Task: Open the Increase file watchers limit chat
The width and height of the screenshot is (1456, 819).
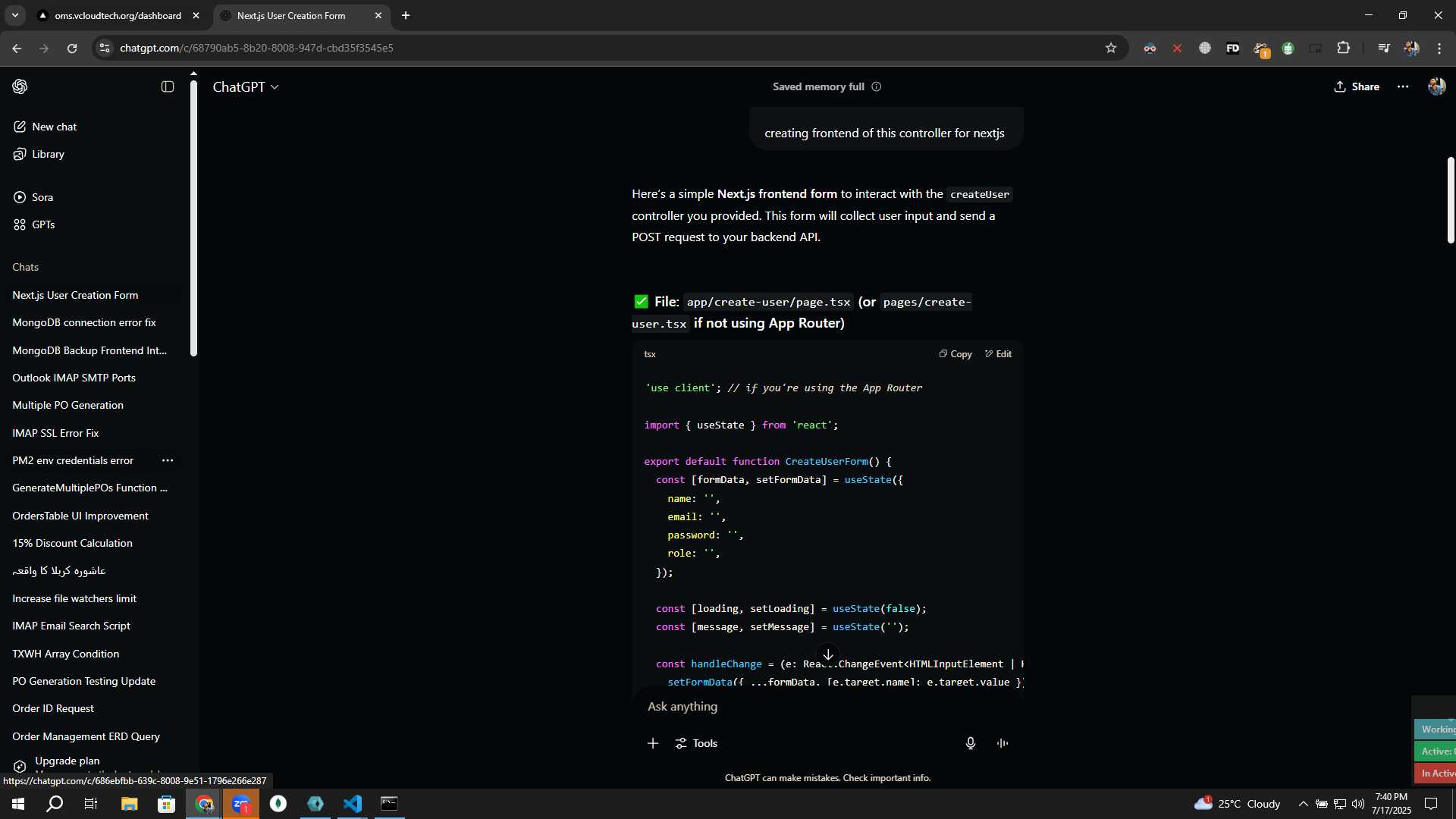Action: (x=75, y=598)
